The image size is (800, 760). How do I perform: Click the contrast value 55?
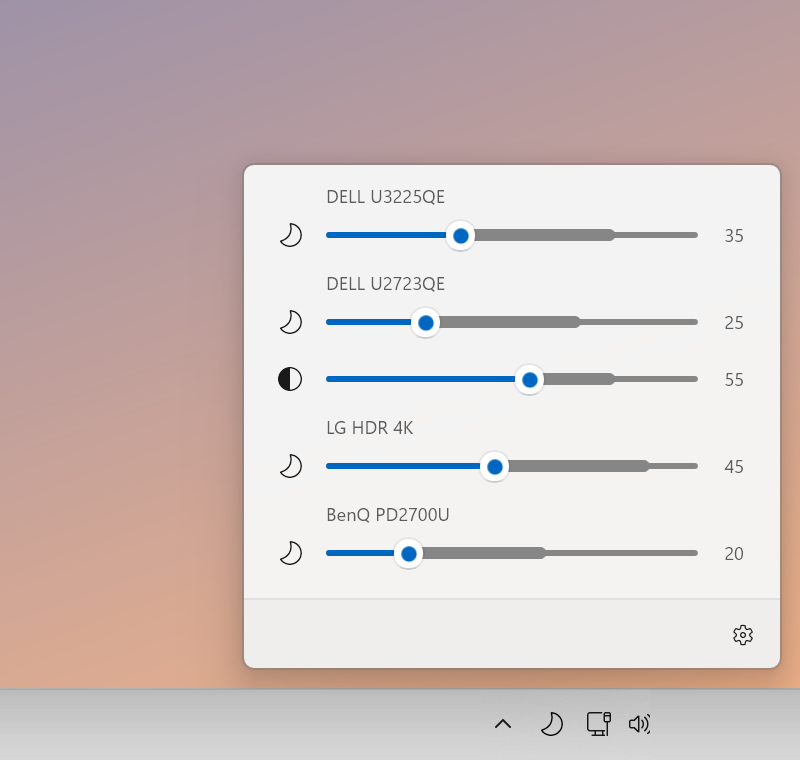734,379
